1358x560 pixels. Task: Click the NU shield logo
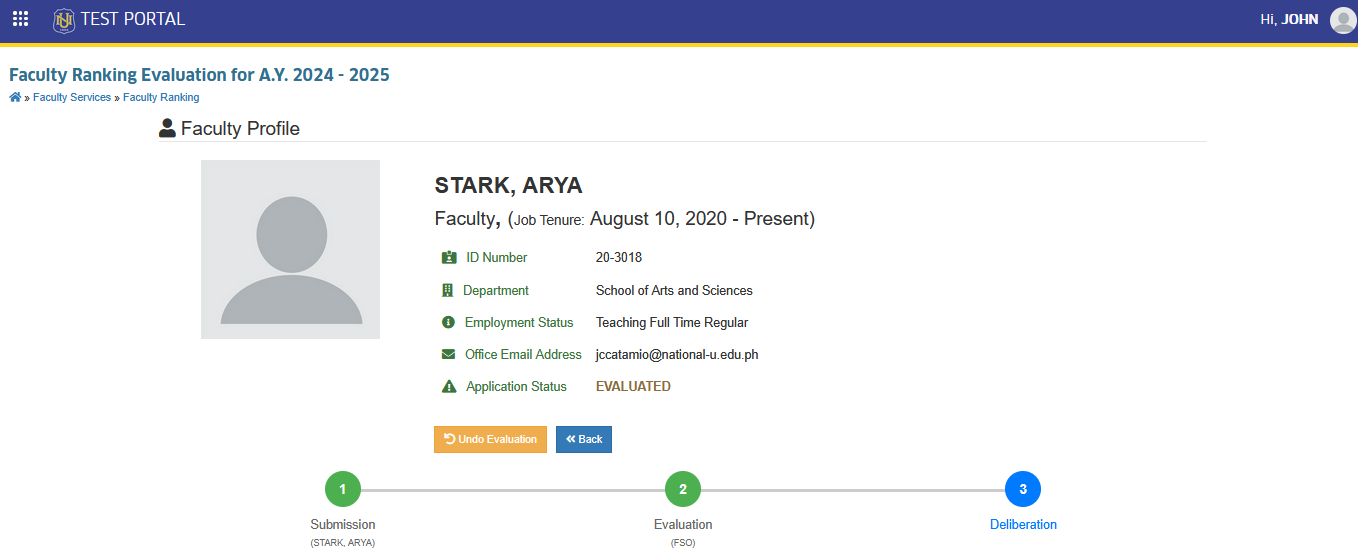pyautogui.click(x=64, y=20)
